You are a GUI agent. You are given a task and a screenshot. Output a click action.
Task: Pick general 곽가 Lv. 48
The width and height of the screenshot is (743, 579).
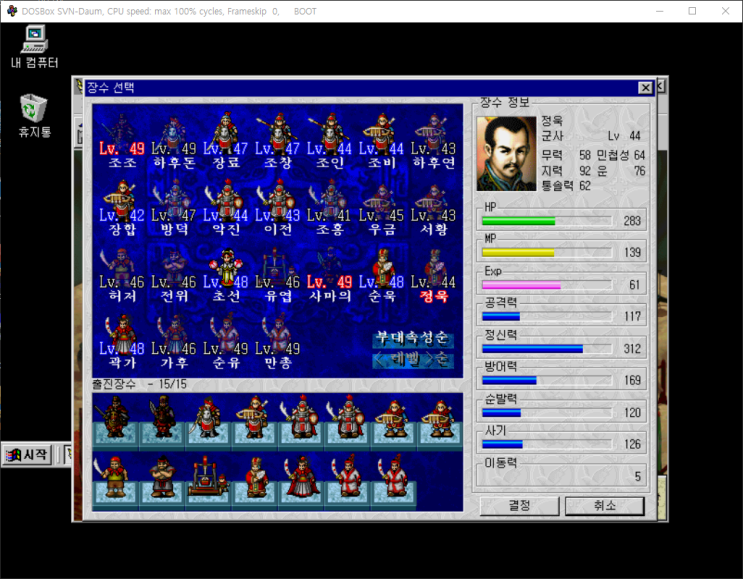[x=122, y=341]
